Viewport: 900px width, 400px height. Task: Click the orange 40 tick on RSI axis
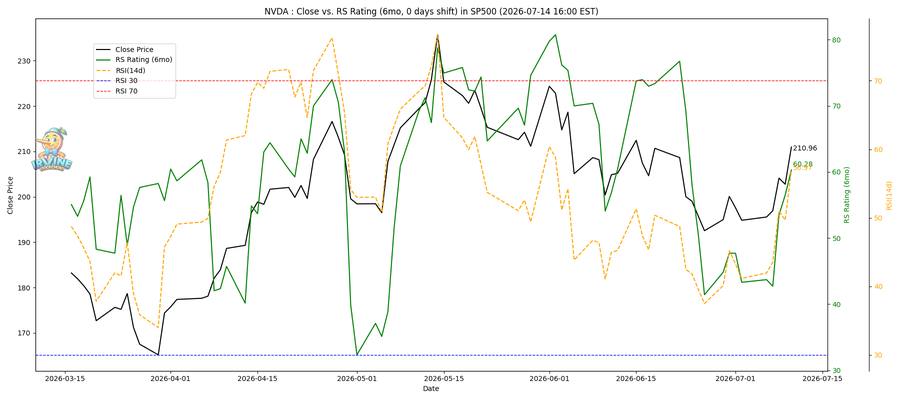pyautogui.click(x=878, y=287)
